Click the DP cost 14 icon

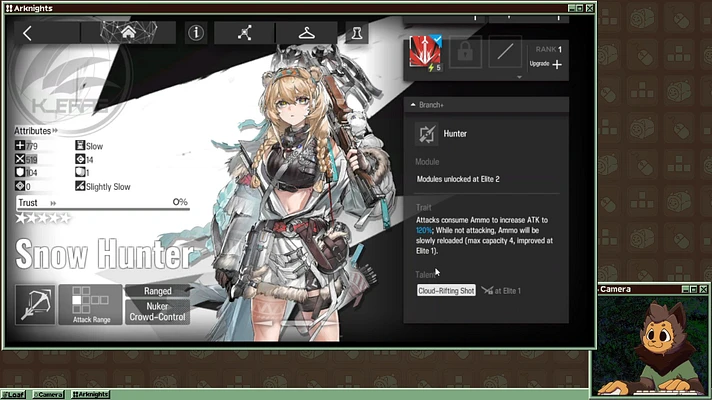[80, 159]
